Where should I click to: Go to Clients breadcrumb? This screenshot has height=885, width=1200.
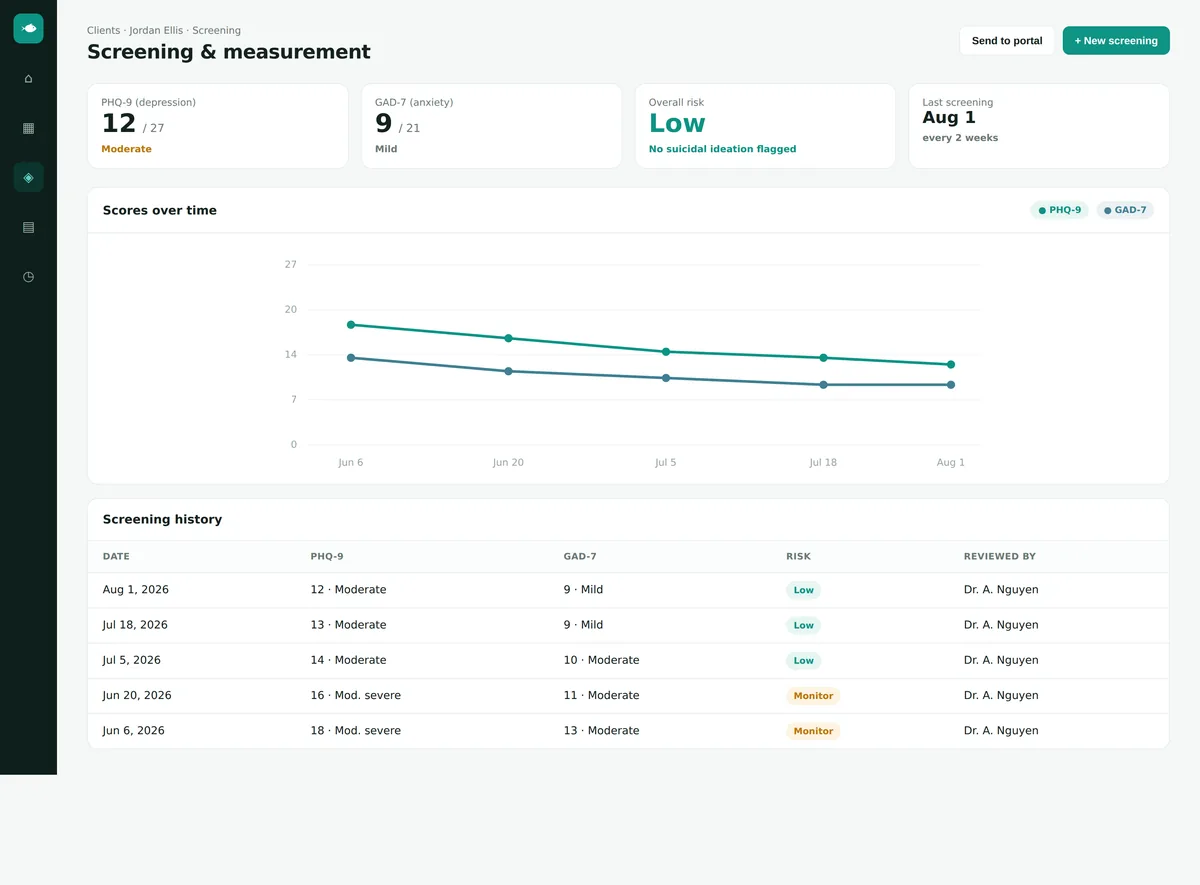click(103, 31)
